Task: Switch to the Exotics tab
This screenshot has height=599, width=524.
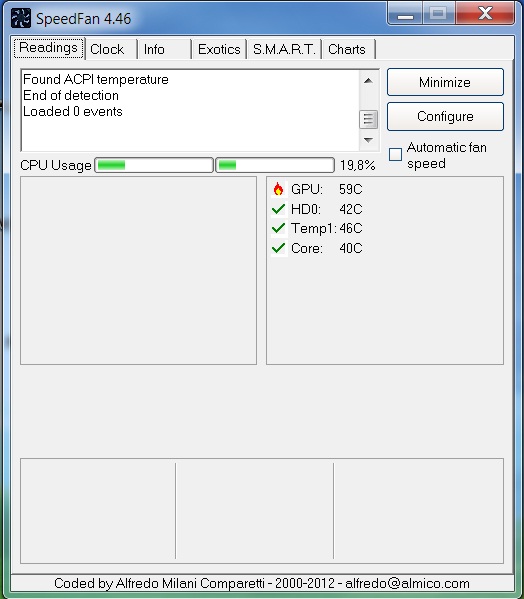Action: 219,49
